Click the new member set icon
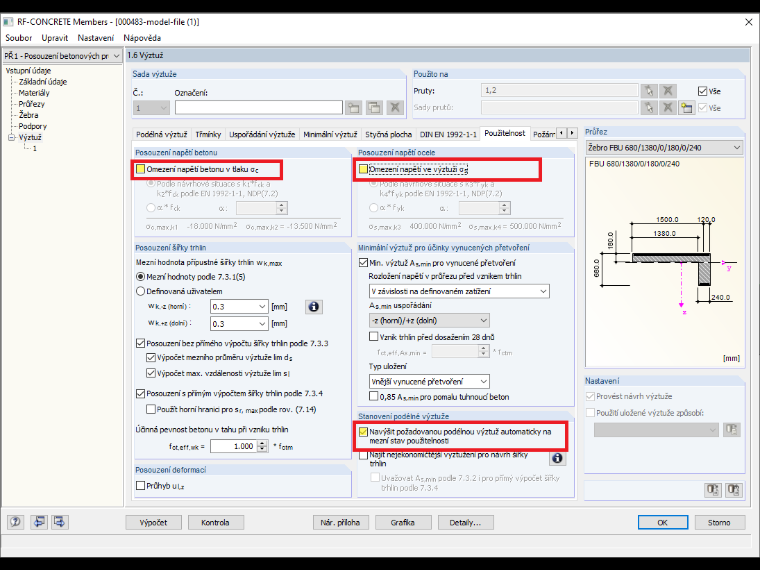Screen dimensions: 760x570 pyautogui.click(x=686, y=108)
